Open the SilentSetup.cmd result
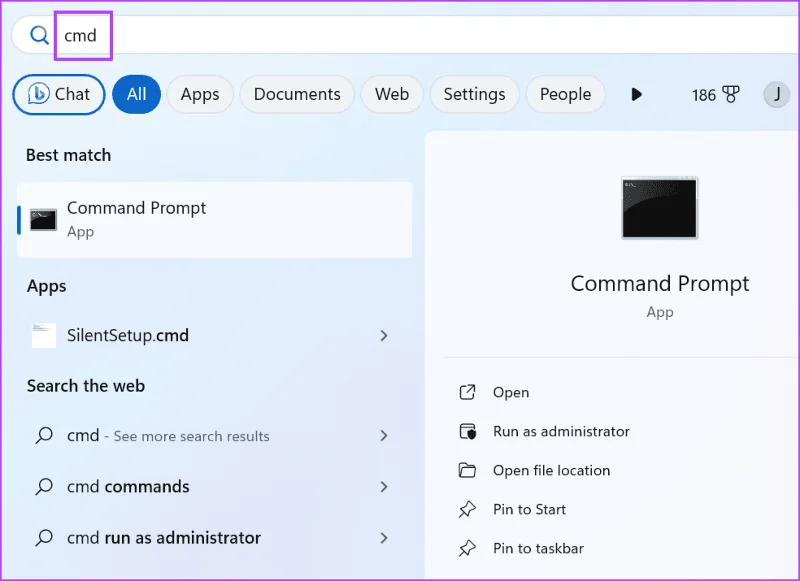This screenshot has width=800, height=581. [x=214, y=335]
